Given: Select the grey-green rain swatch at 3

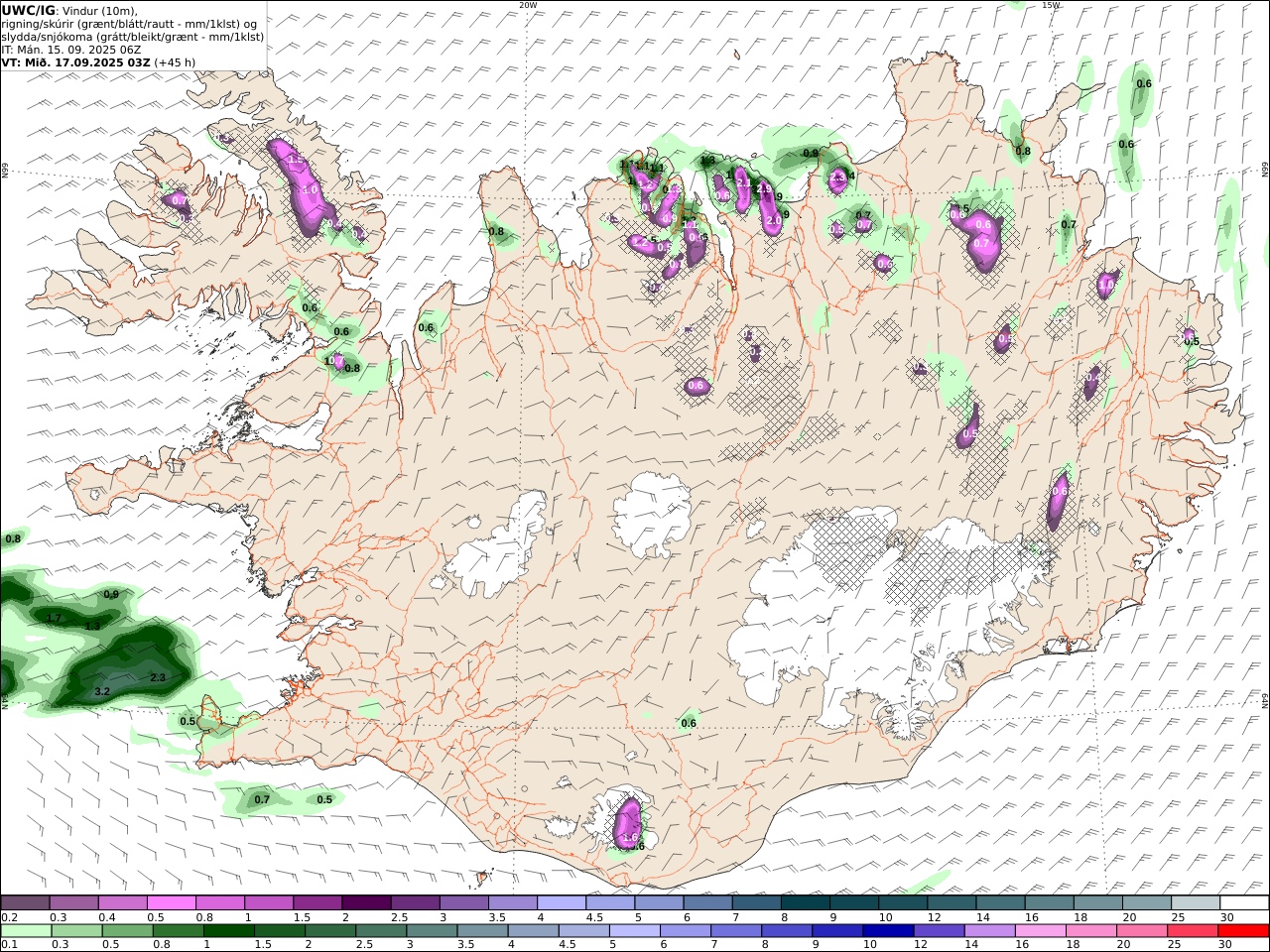Looking at the screenshot, I should 432,931.
